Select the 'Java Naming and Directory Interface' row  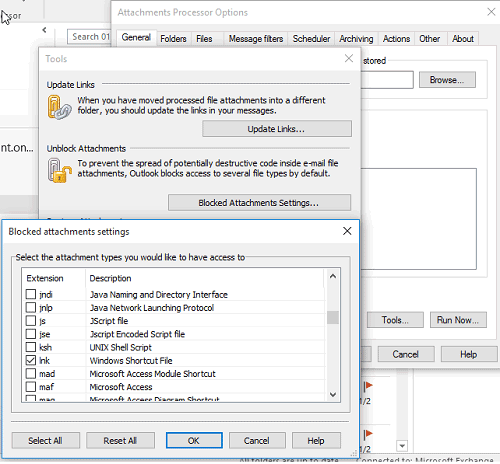[x=173, y=294]
